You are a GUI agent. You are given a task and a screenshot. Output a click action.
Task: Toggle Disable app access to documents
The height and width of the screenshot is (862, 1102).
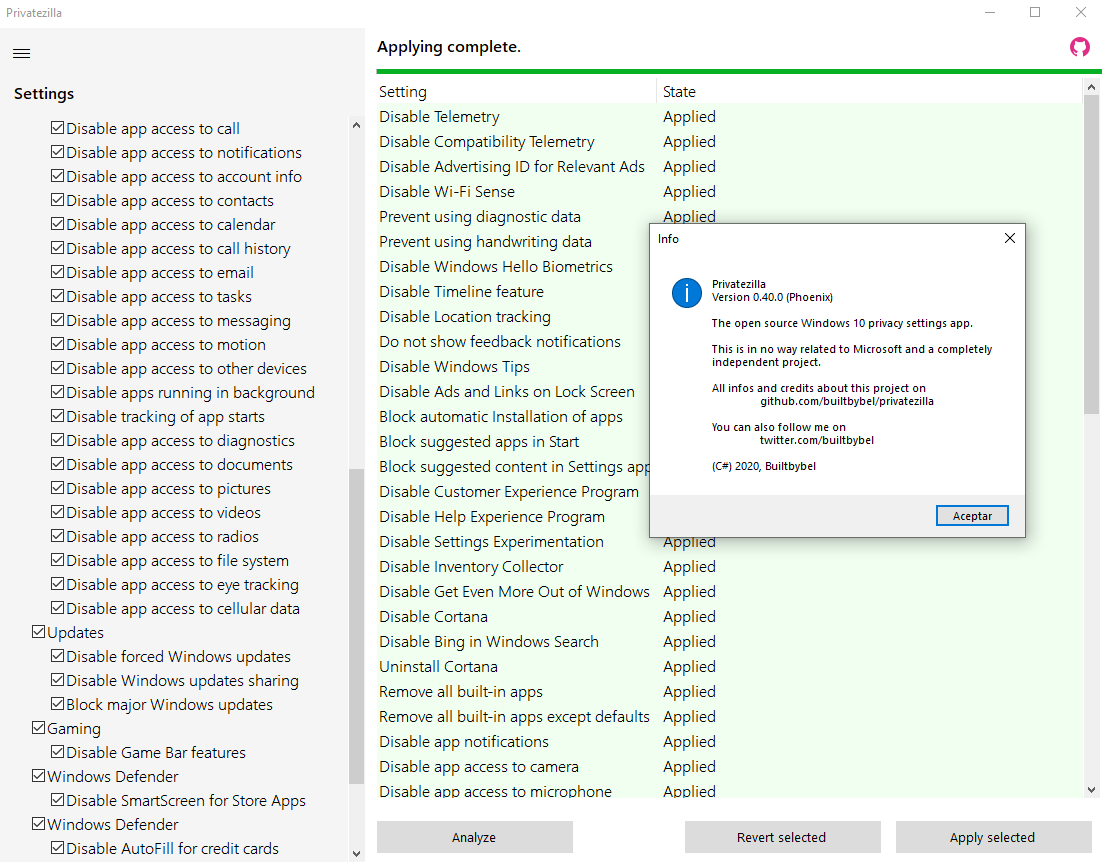(58, 464)
